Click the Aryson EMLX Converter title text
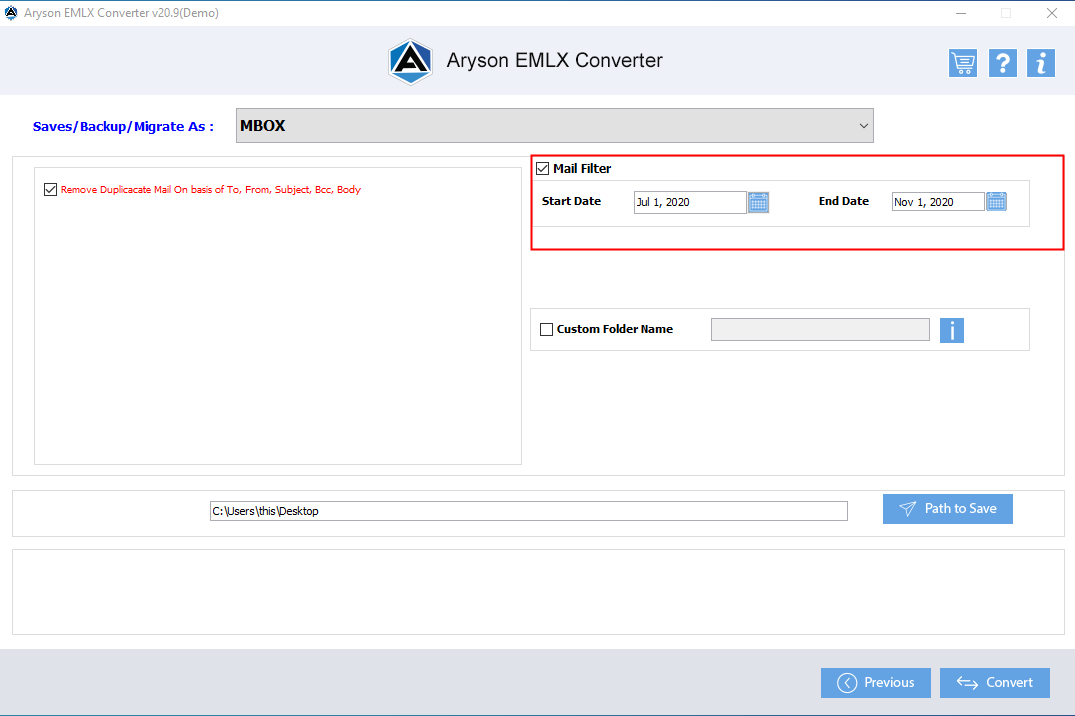 (x=554, y=60)
